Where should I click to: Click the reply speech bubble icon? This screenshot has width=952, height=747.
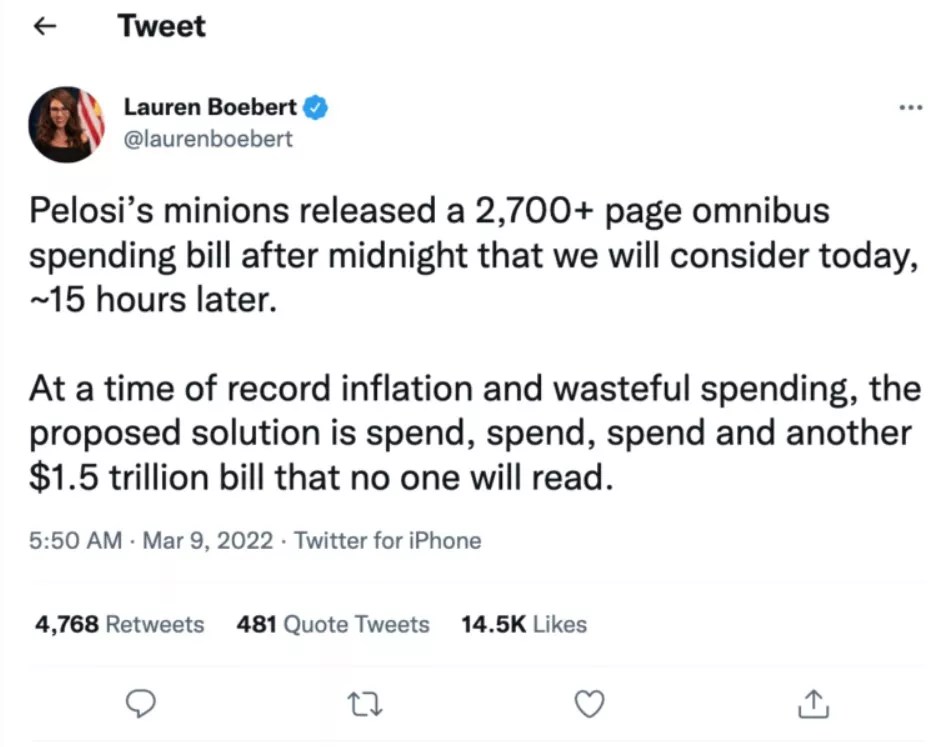[x=145, y=704]
